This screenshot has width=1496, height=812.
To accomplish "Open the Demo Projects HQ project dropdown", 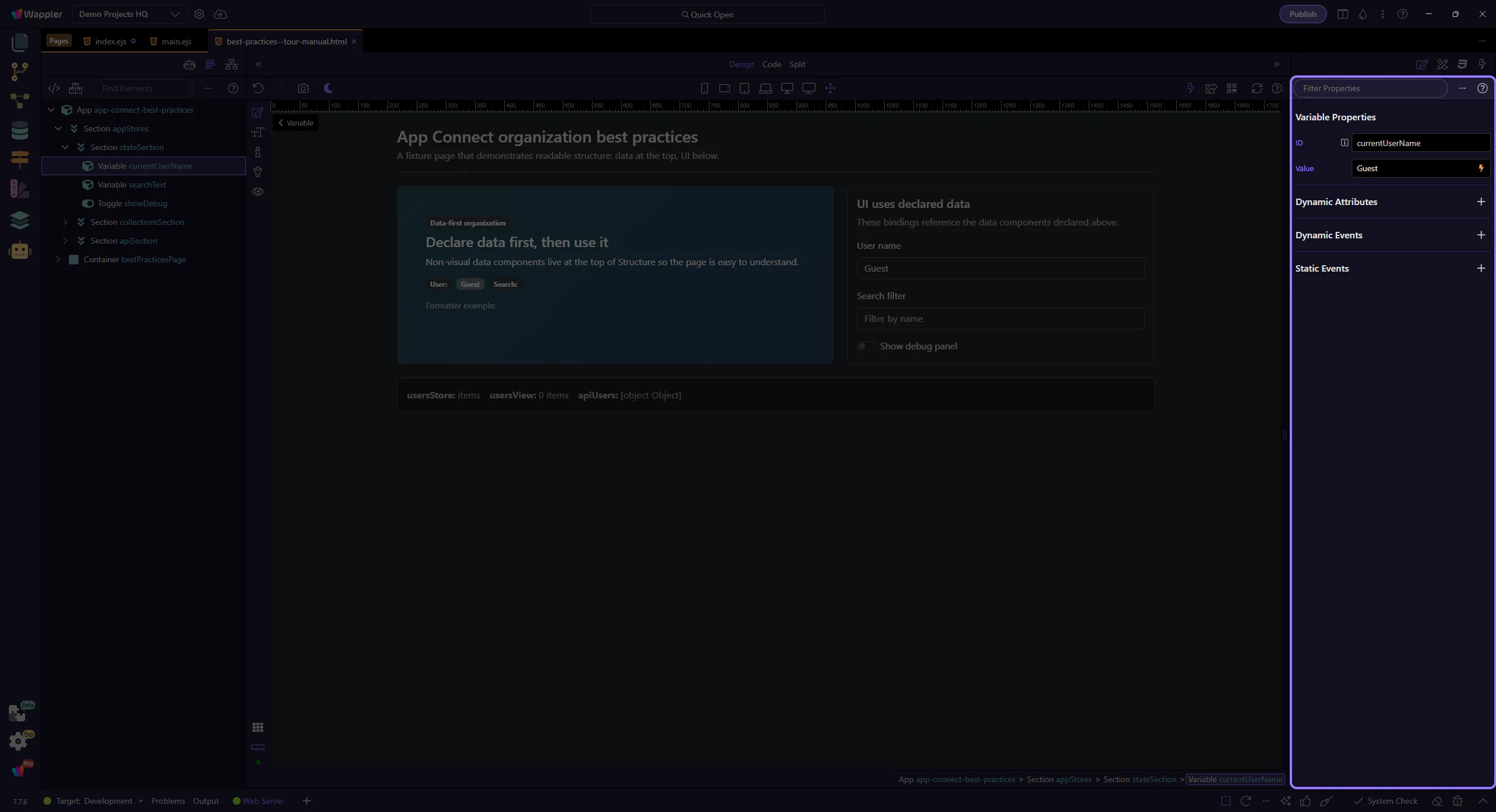I will pyautogui.click(x=130, y=14).
